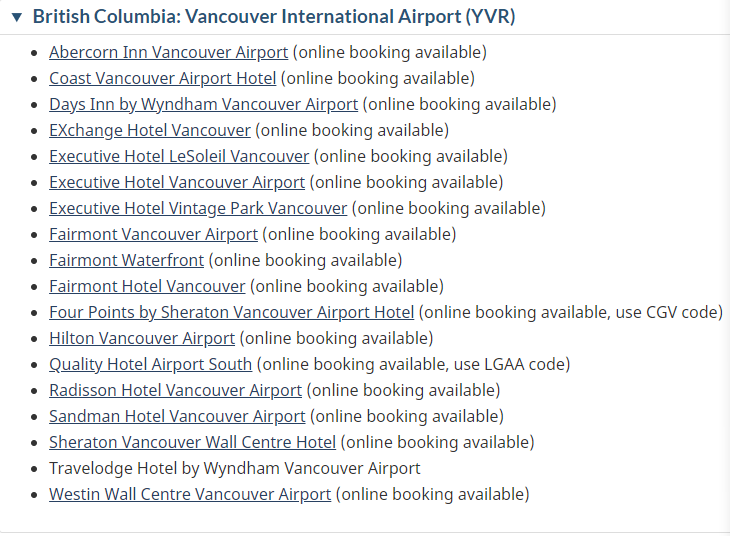Image resolution: width=730 pixels, height=536 pixels.
Task: Collapse the British Columbia Vancouver Airport section
Action: 17,17
